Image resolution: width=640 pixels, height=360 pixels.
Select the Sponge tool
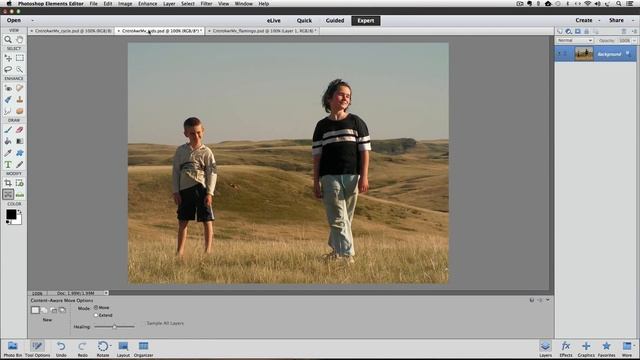20,111
